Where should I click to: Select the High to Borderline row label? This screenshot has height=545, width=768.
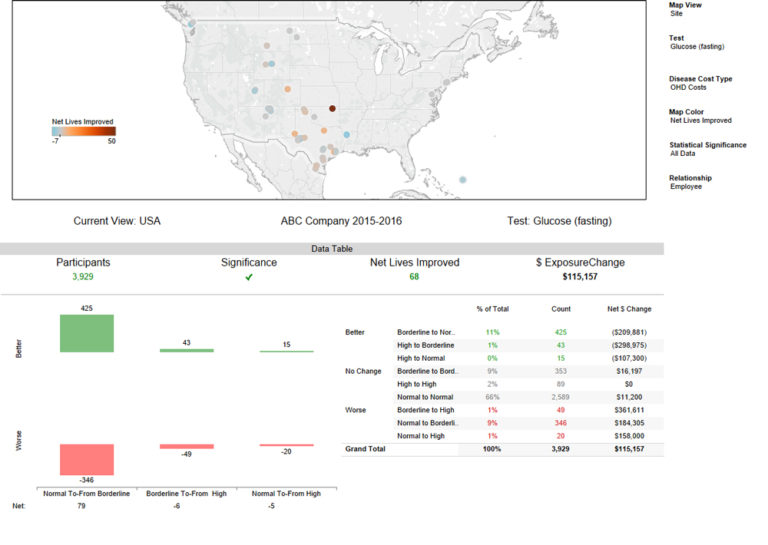426,345
